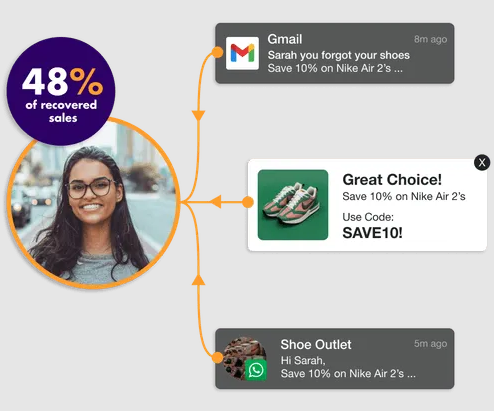
Task: Open the 'Sarah you forgot your shoes' message
Action: tap(339, 55)
